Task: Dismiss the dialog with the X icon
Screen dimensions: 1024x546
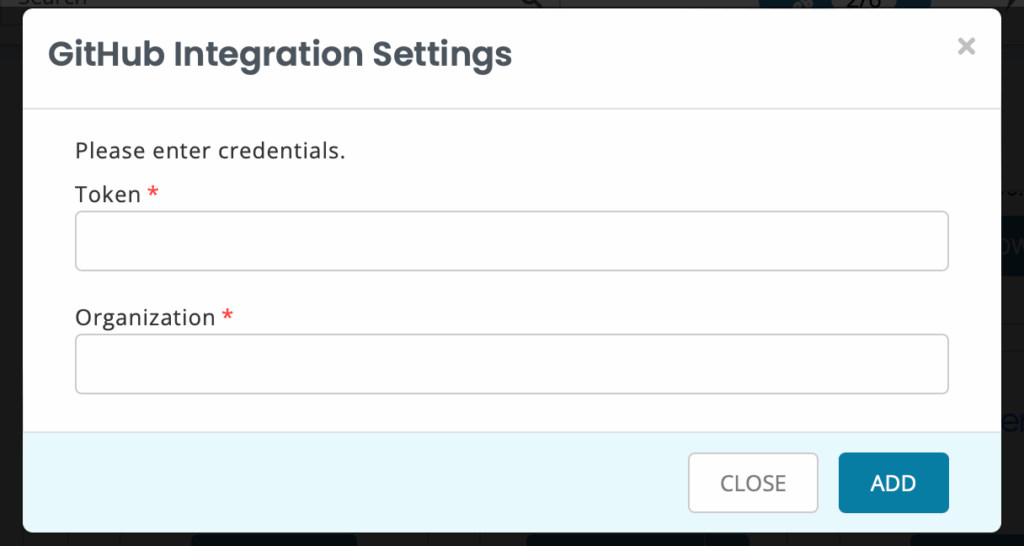Action: [966, 46]
